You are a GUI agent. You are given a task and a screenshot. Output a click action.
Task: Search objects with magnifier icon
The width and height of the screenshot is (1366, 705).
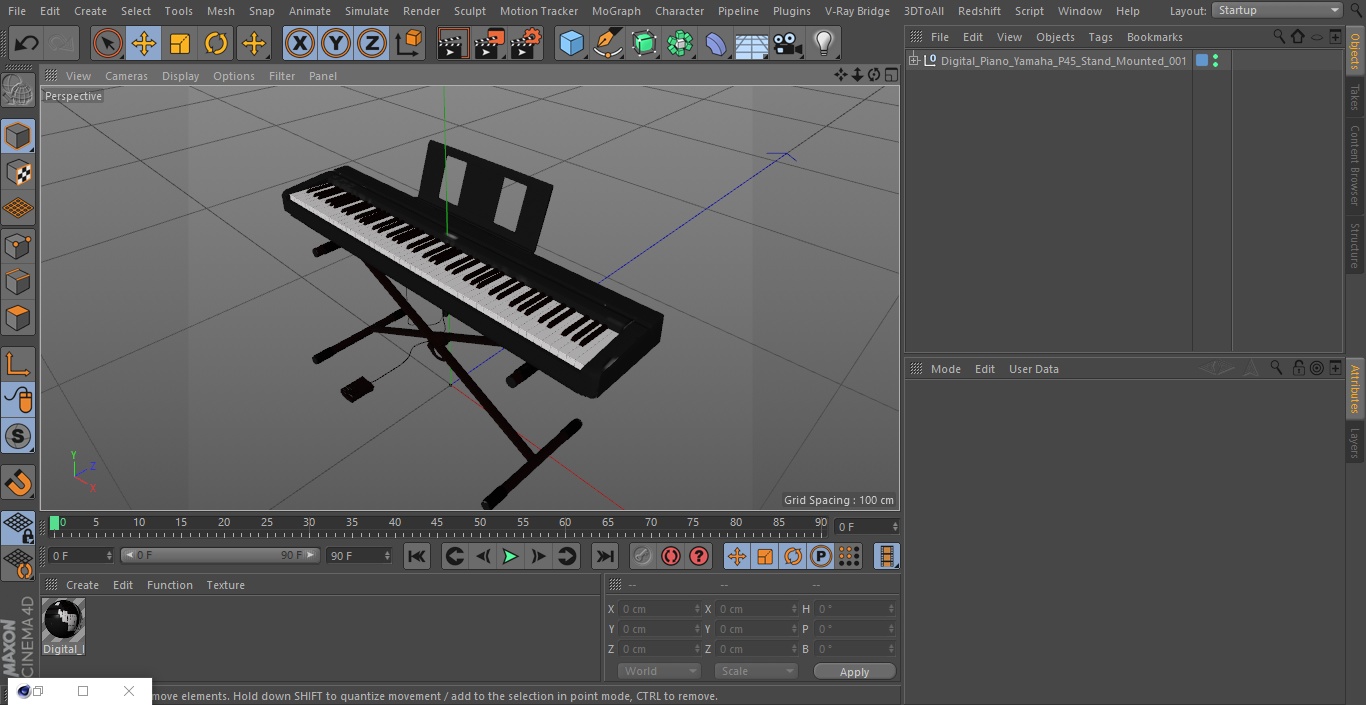click(x=1279, y=37)
